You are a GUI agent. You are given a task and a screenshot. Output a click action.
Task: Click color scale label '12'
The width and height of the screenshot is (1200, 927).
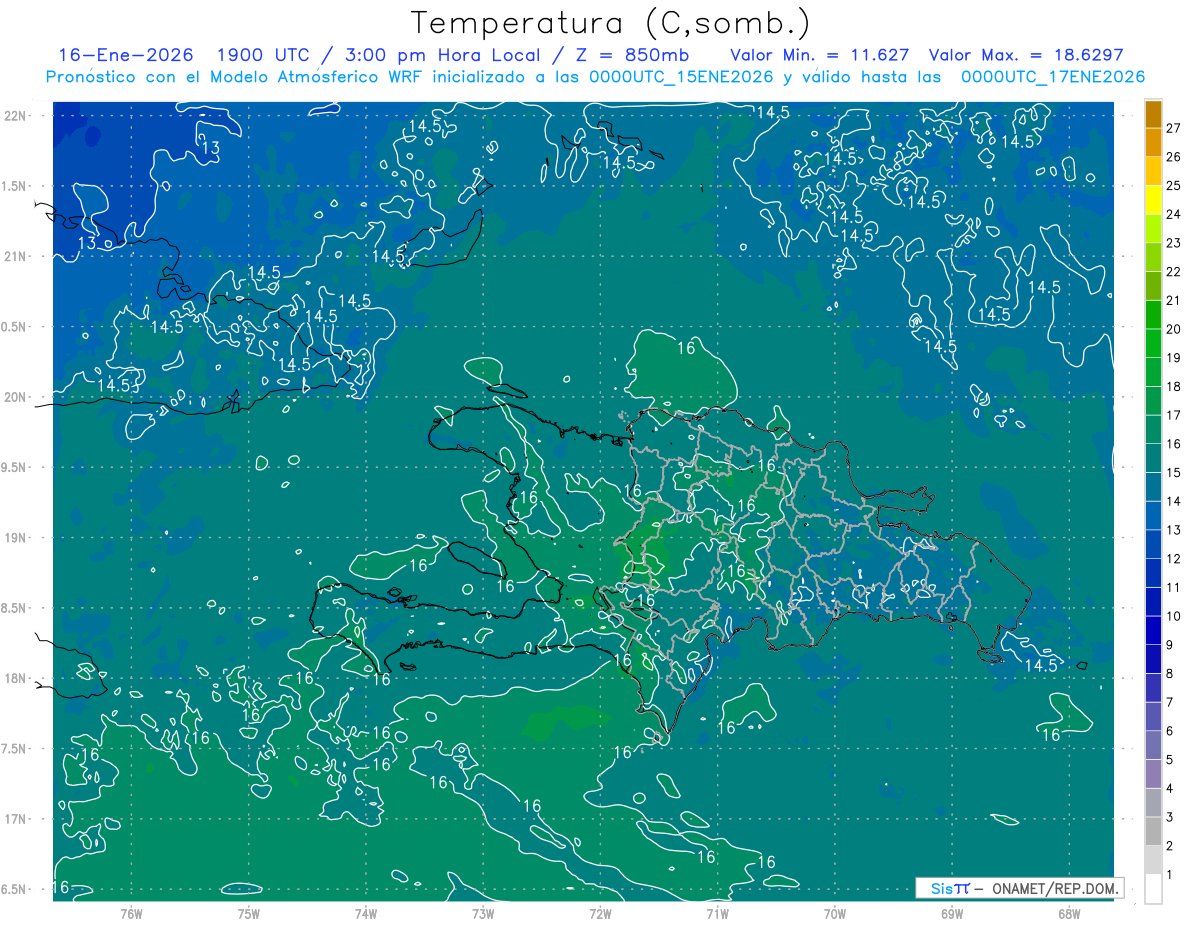click(1174, 558)
